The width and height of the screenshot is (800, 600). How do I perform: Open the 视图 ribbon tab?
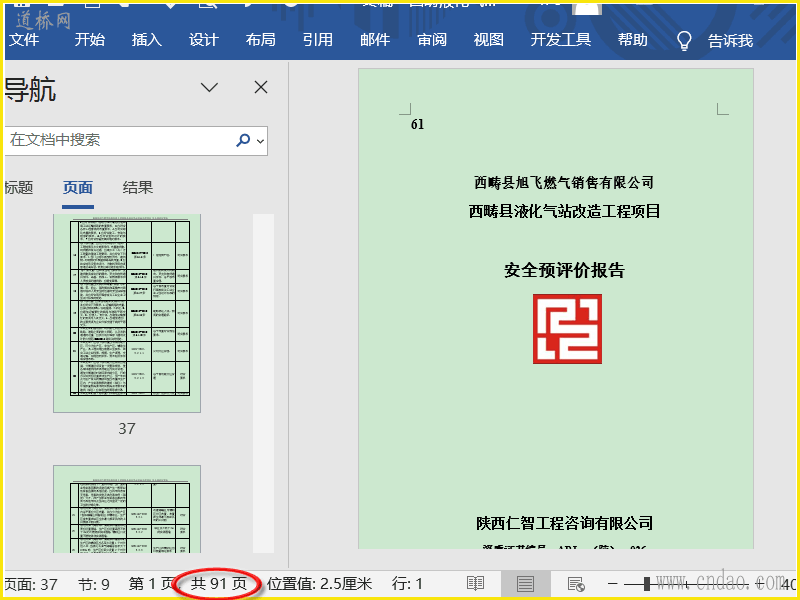tap(488, 39)
